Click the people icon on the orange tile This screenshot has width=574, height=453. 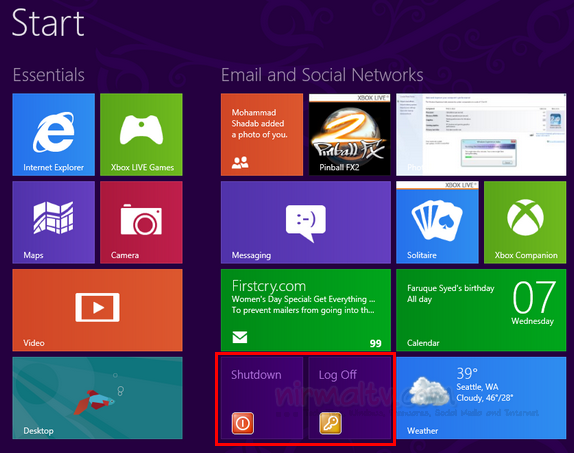pyautogui.click(x=240, y=162)
